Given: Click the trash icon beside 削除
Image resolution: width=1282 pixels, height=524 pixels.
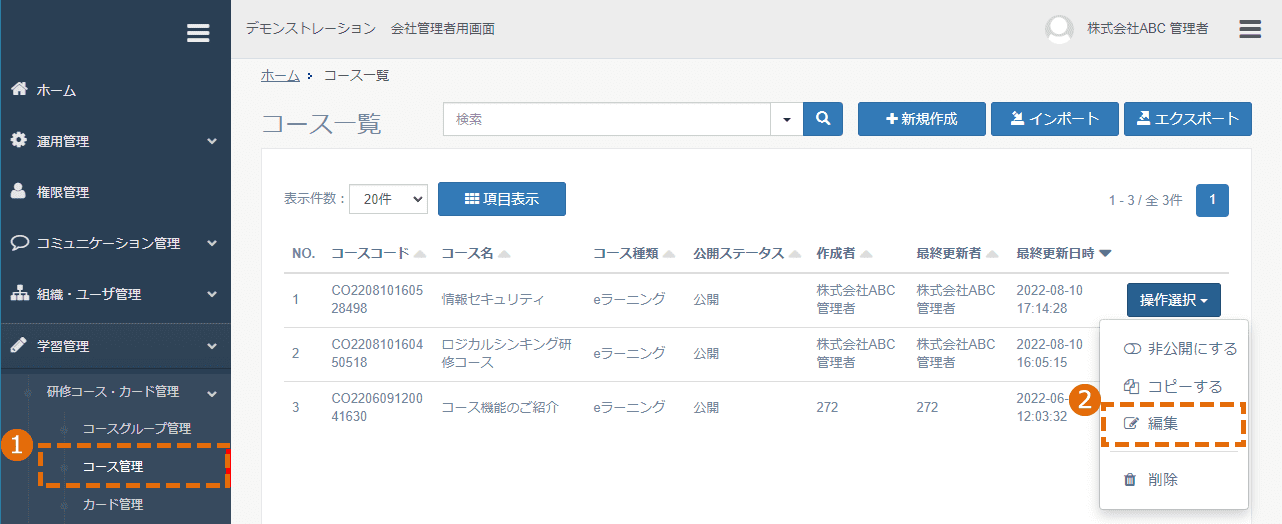Looking at the screenshot, I should click(1130, 480).
